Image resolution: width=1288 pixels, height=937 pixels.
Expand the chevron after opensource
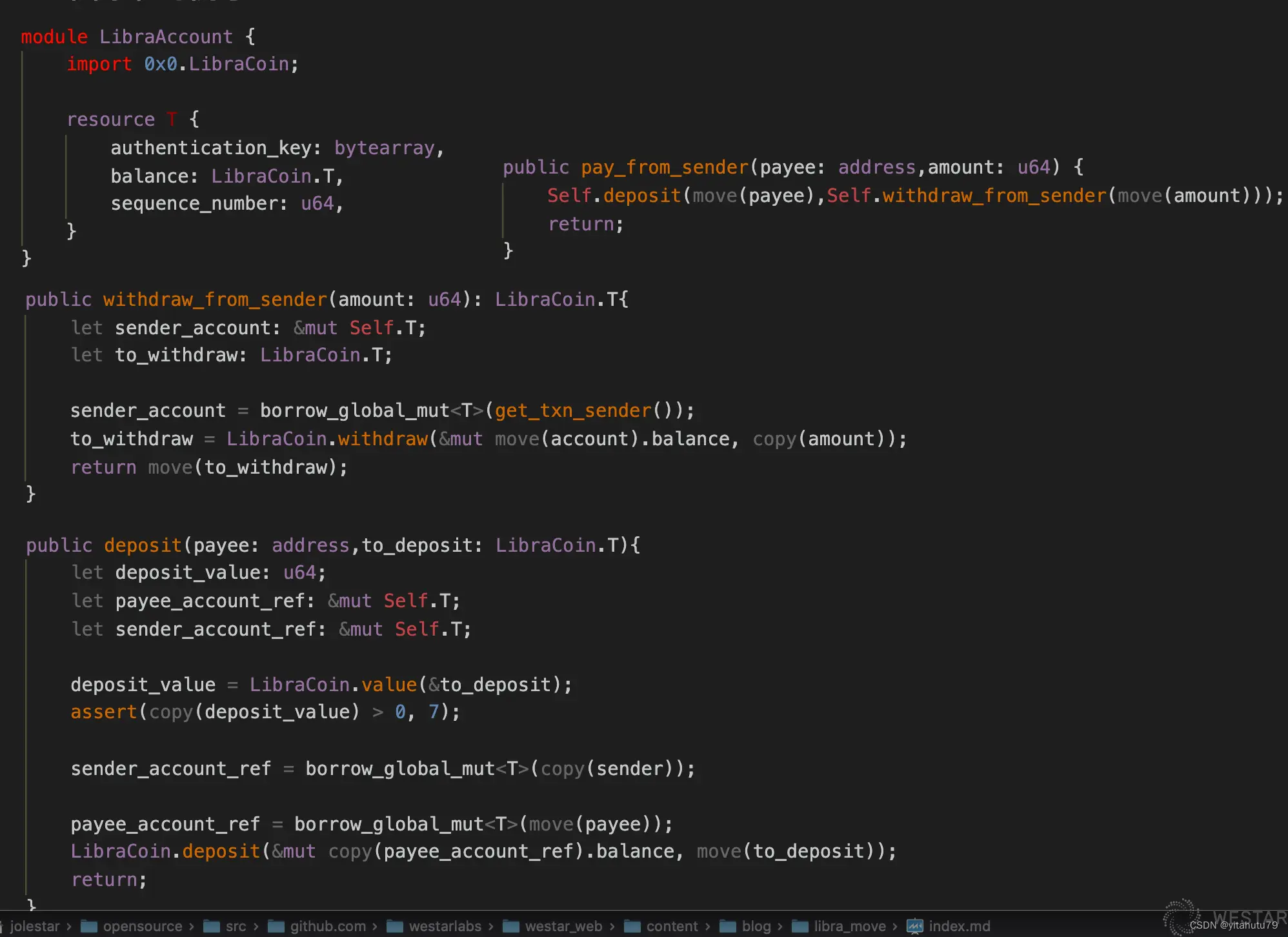(x=192, y=927)
